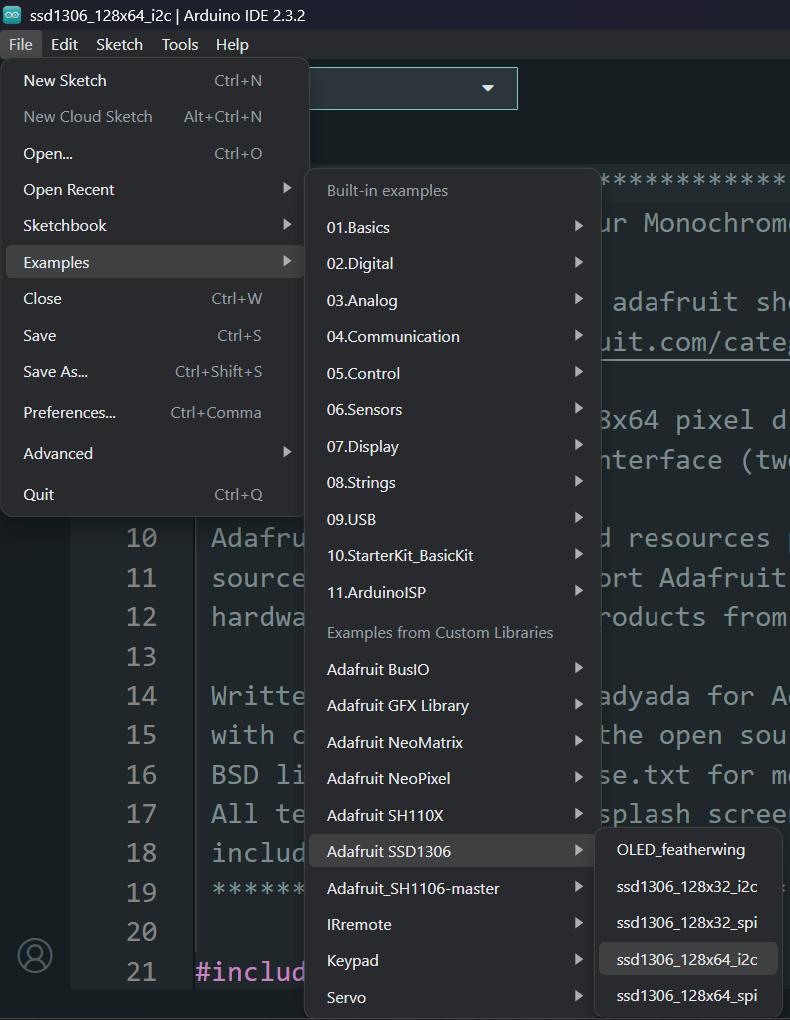Click the #include text on line 21
790x1020 pixels.
point(250,971)
